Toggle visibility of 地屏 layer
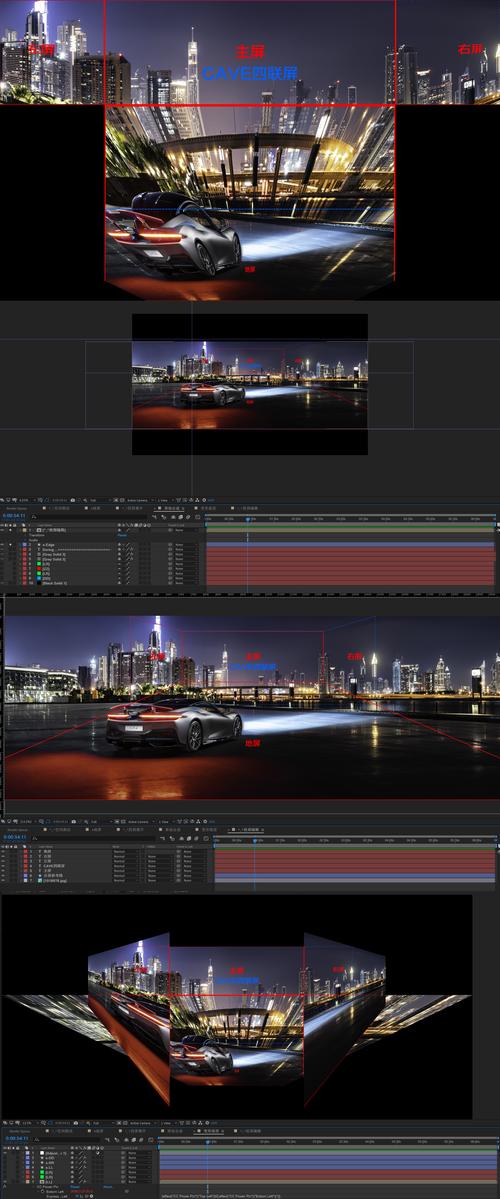 (x=3, y=851)
